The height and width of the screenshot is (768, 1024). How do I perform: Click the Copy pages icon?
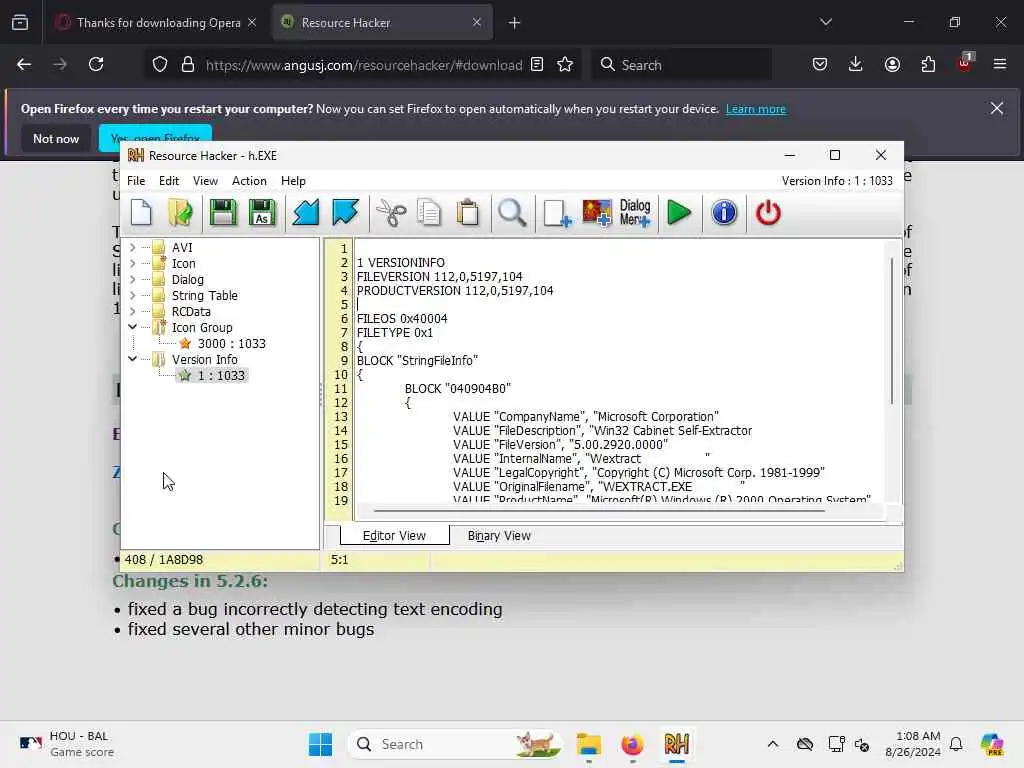pyautogui.click(x=429, y=213)
